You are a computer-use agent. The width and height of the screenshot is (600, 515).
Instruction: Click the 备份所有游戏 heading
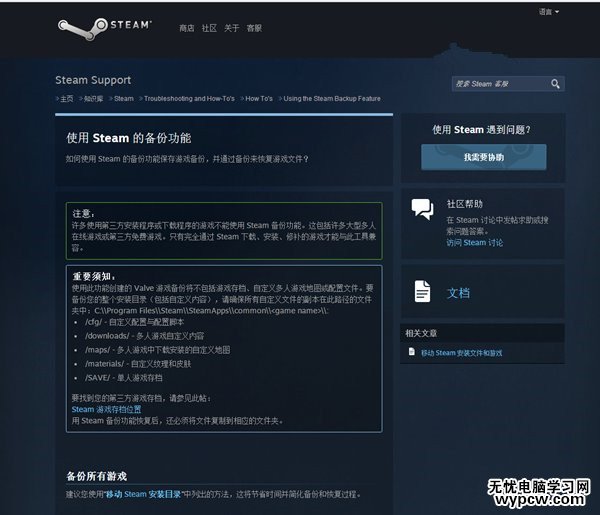tap(96, 476)
